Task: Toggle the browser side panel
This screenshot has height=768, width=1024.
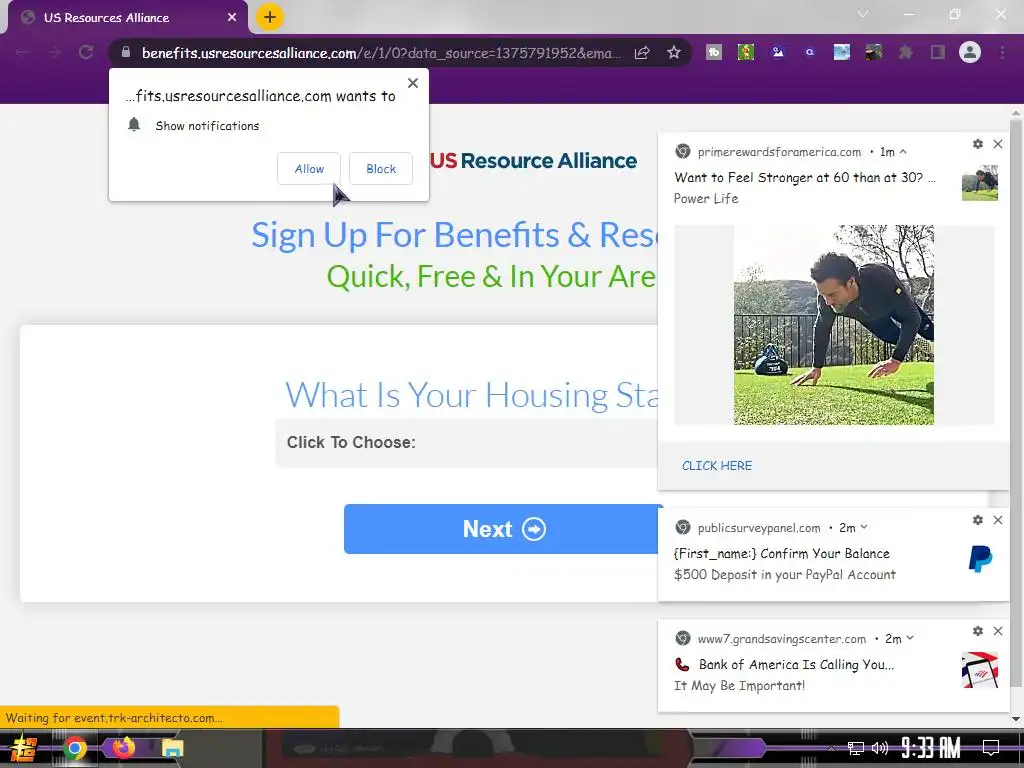Action: [x=938, y=52]
